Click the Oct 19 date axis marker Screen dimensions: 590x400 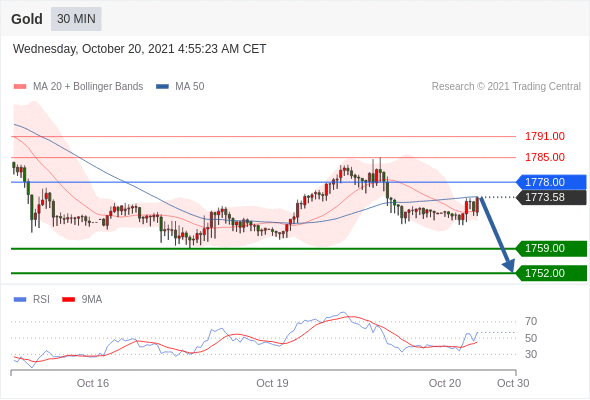[272, 383]
